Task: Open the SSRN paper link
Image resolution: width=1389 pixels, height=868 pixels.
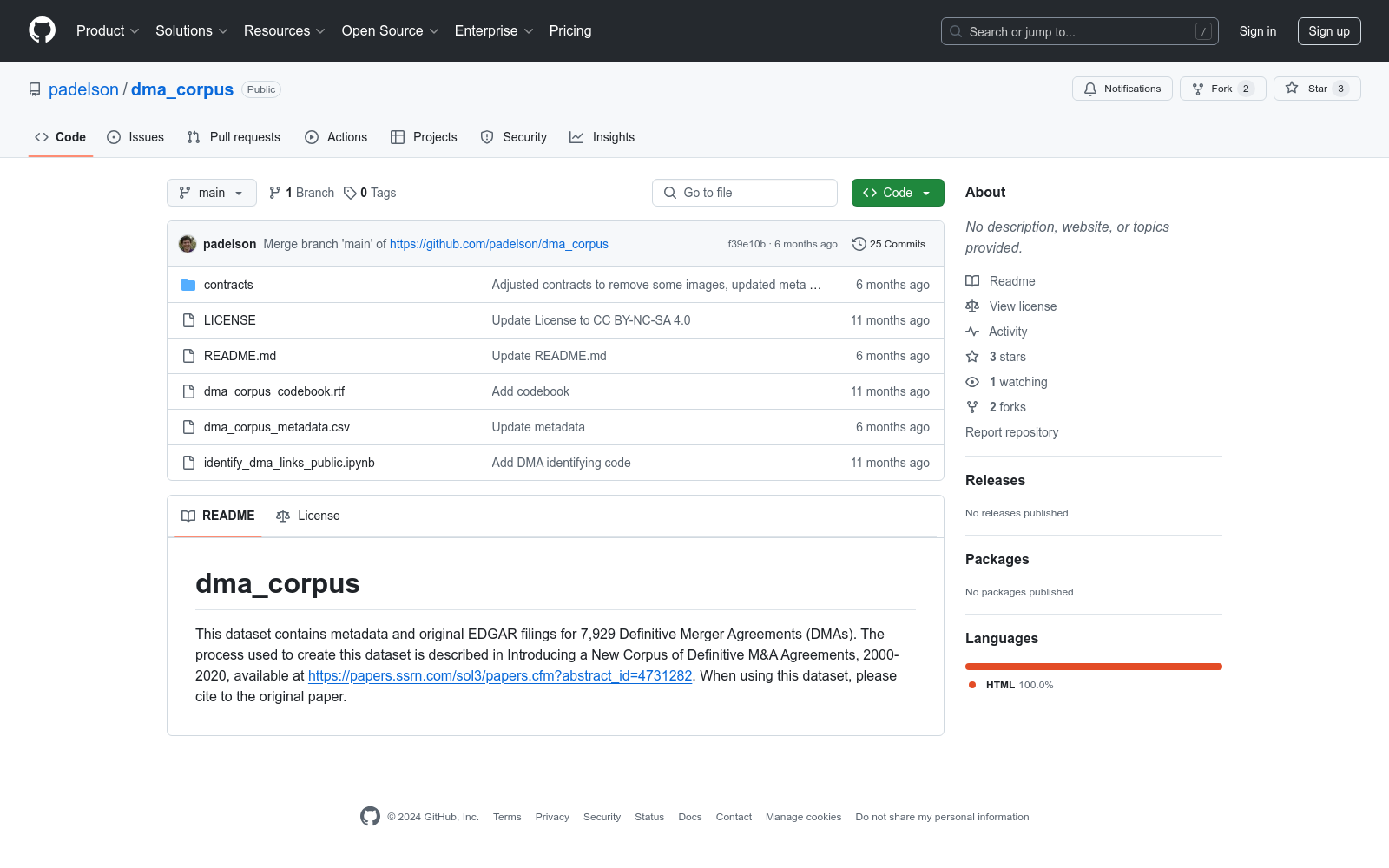Action: (500, 675)
